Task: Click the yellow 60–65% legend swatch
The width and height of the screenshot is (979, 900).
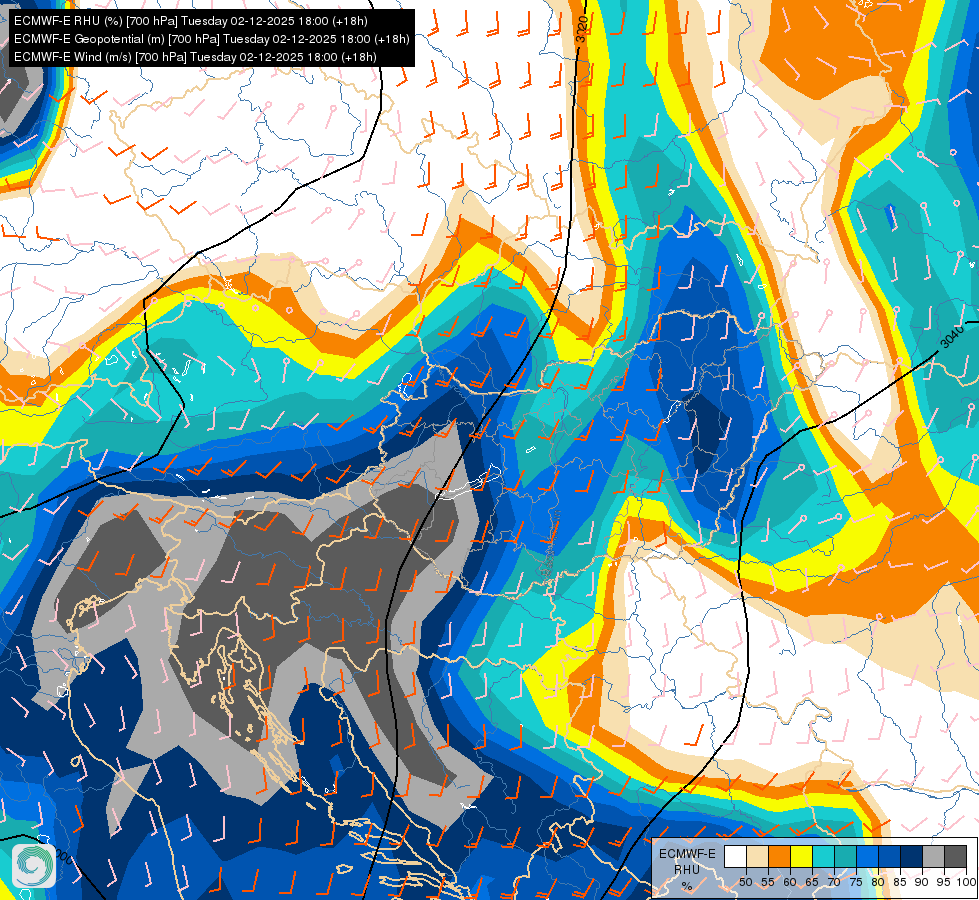Action: 802,856
